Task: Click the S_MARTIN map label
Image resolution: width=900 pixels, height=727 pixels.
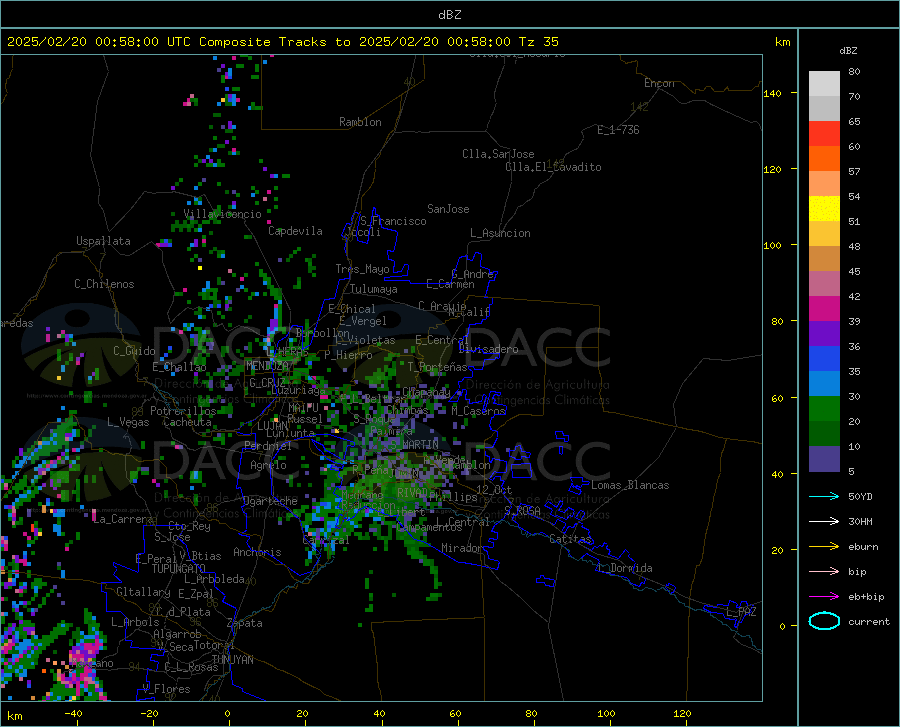Action: [414, 445]
